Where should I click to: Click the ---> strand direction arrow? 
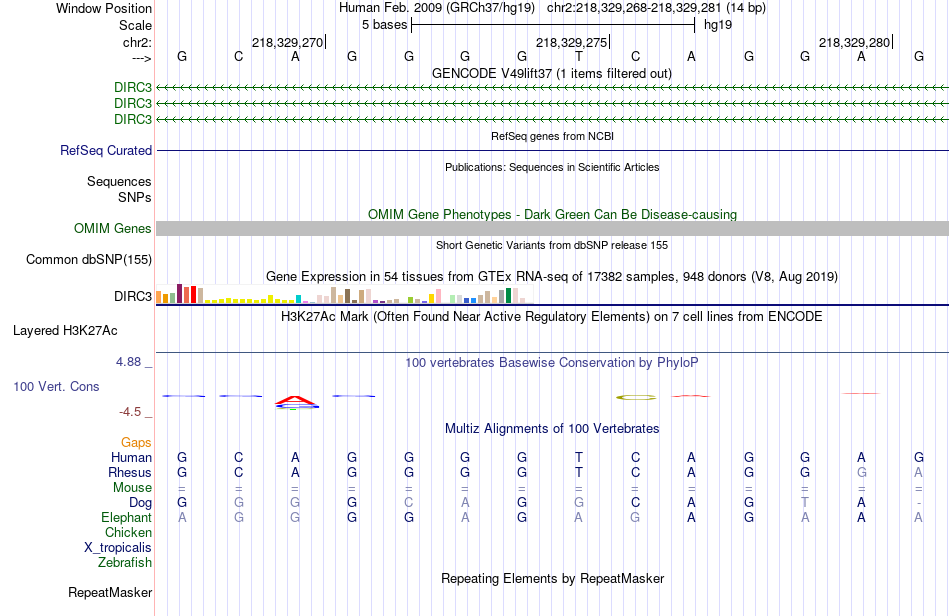point(142,58)
